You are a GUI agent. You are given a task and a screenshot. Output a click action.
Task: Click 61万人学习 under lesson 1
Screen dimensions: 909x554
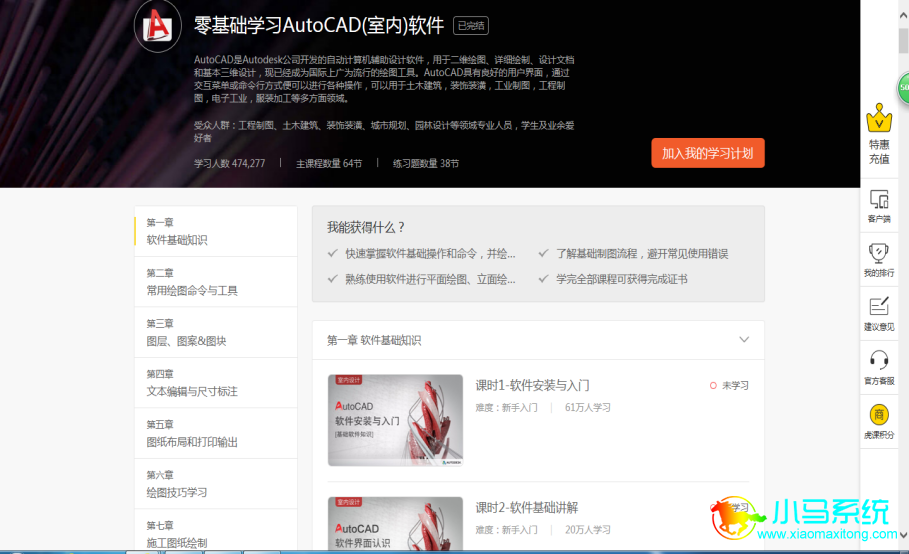click(x=587, y=407)
